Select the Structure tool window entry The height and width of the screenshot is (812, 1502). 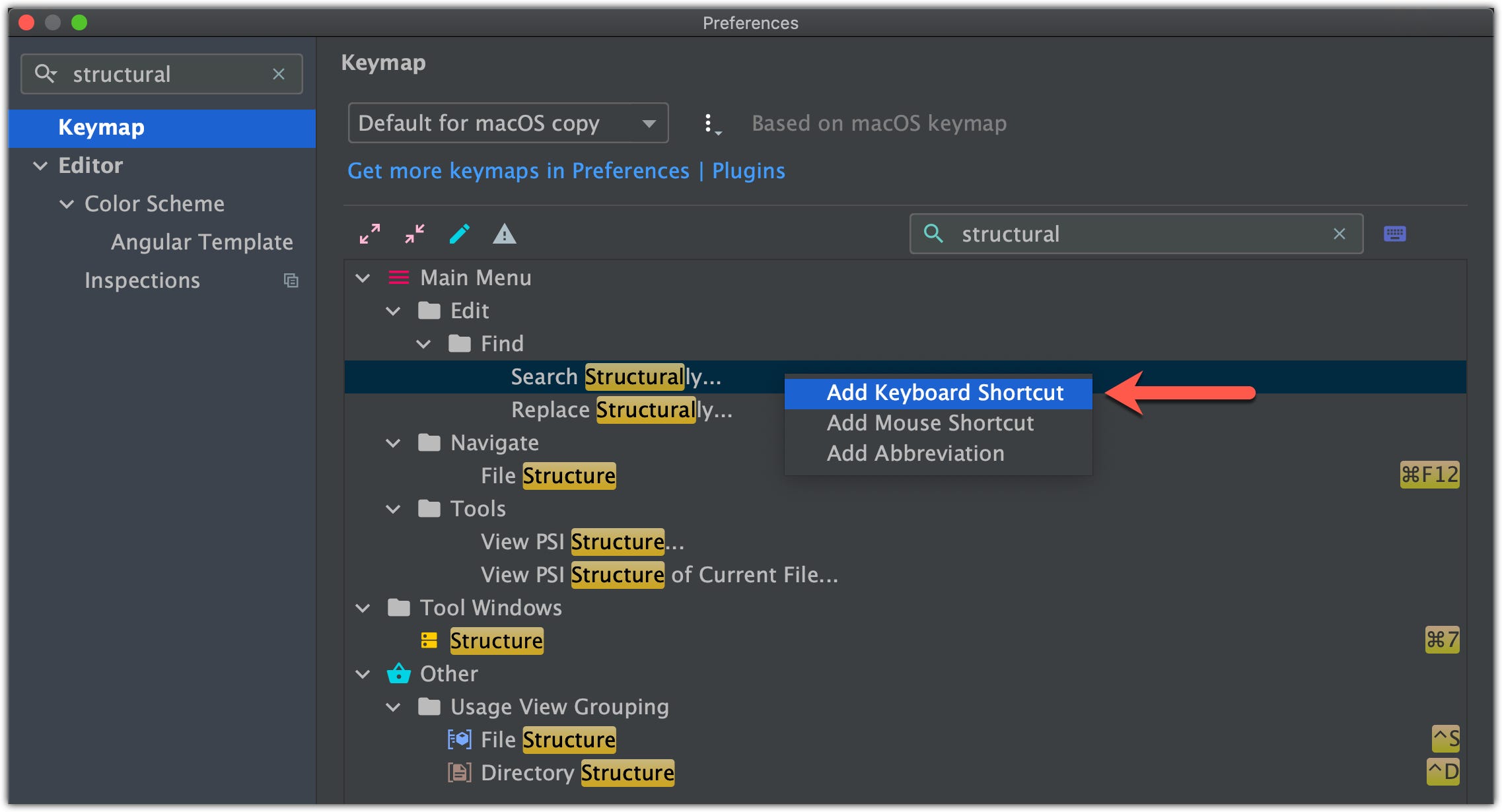(x=496, y=641)
